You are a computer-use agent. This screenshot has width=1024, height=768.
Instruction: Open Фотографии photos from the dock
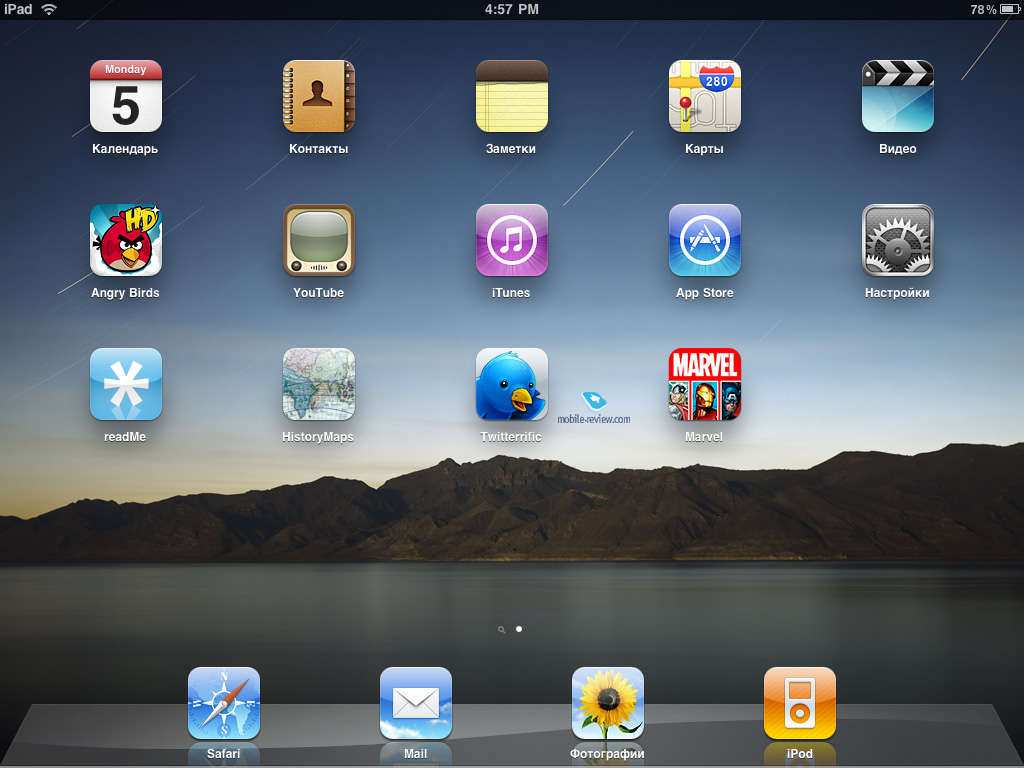pyautogui.click(x=608, y=703)
